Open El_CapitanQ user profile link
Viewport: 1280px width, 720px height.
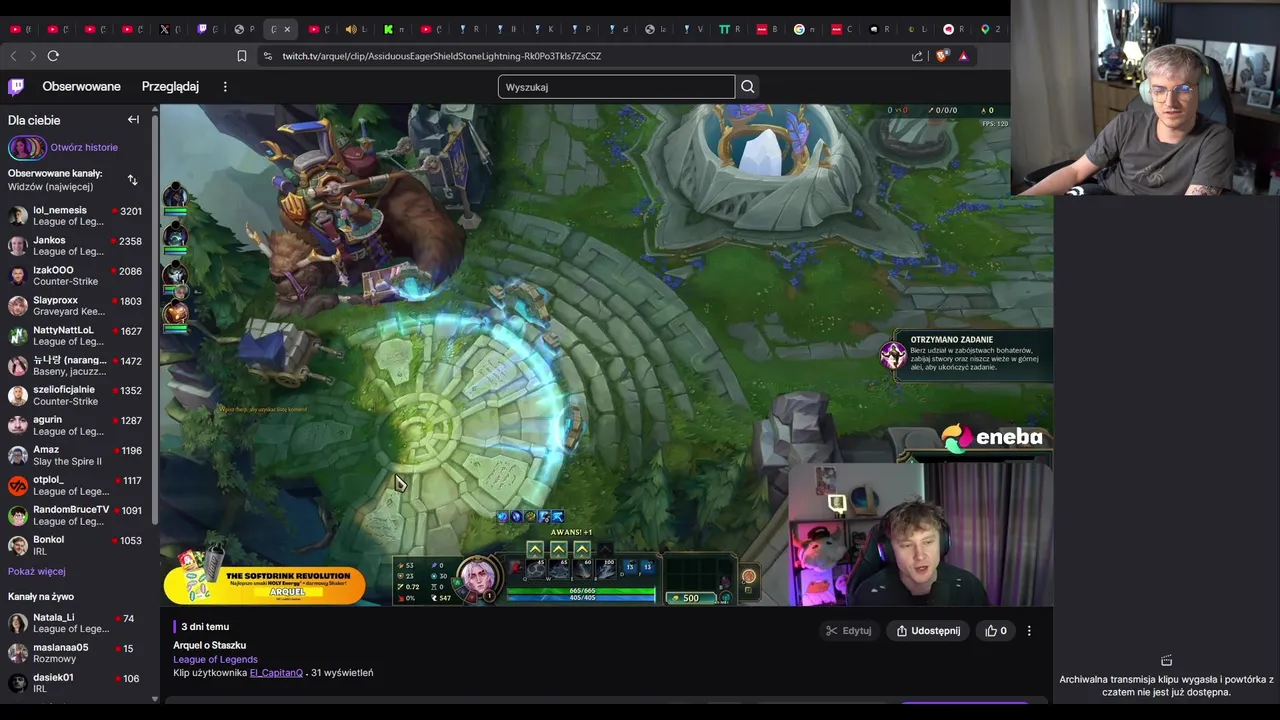pos(276,673)
